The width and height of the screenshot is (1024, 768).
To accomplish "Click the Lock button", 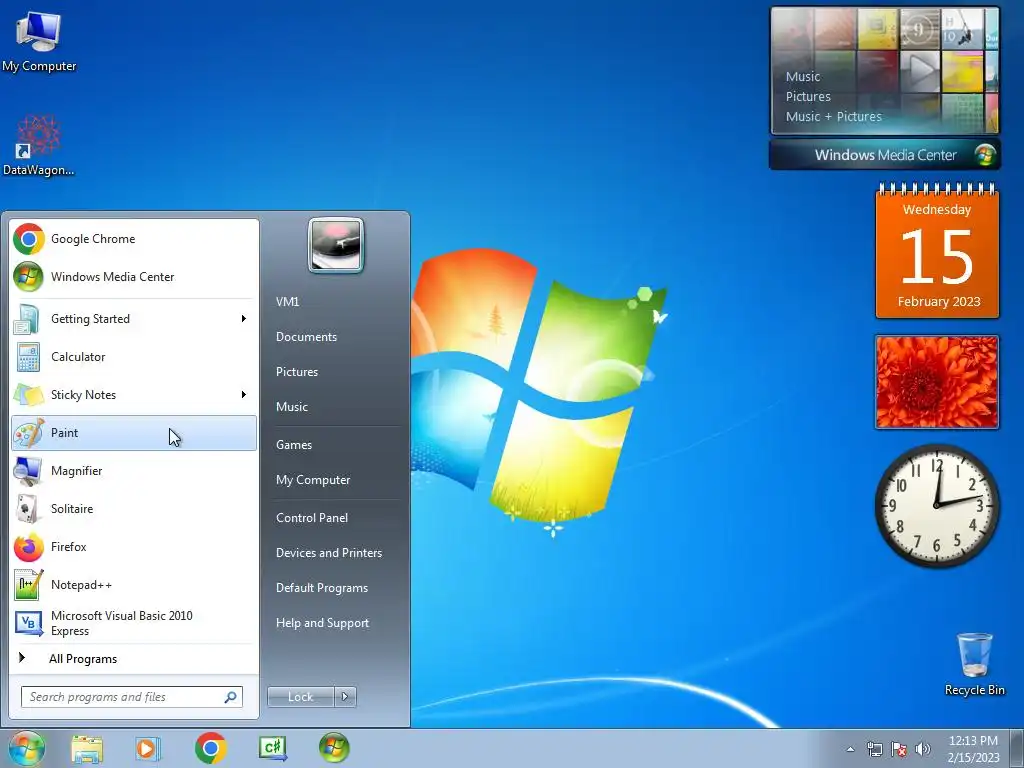I will (301, 697).
